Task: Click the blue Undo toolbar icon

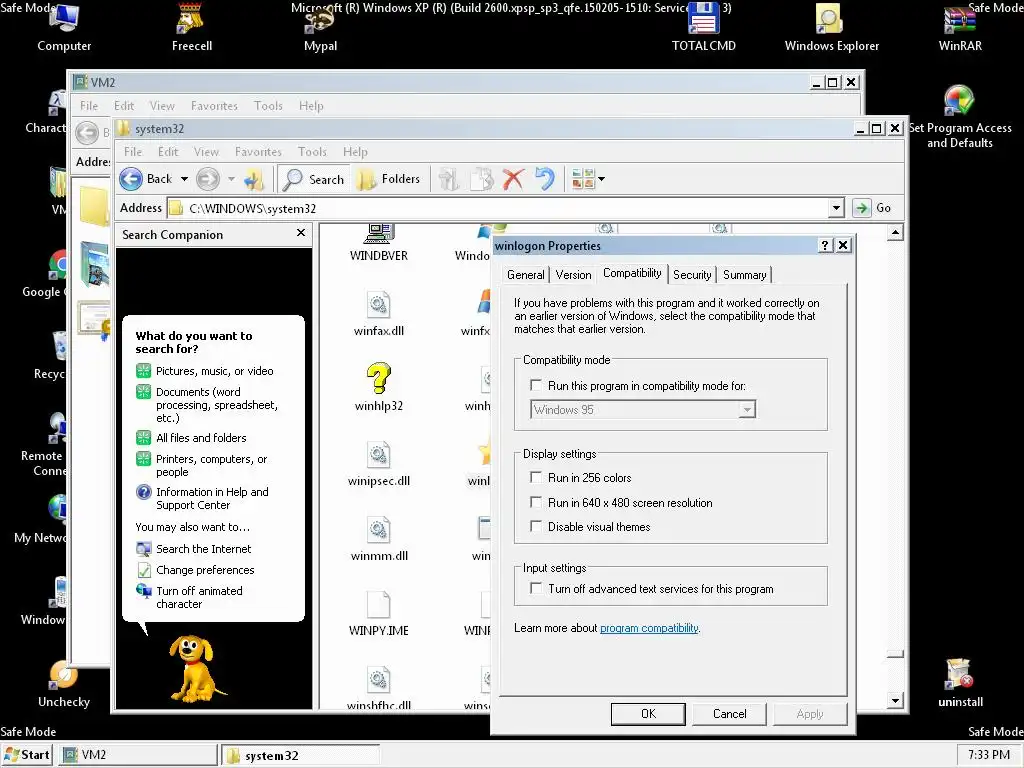Action: [x=544, y=179]
